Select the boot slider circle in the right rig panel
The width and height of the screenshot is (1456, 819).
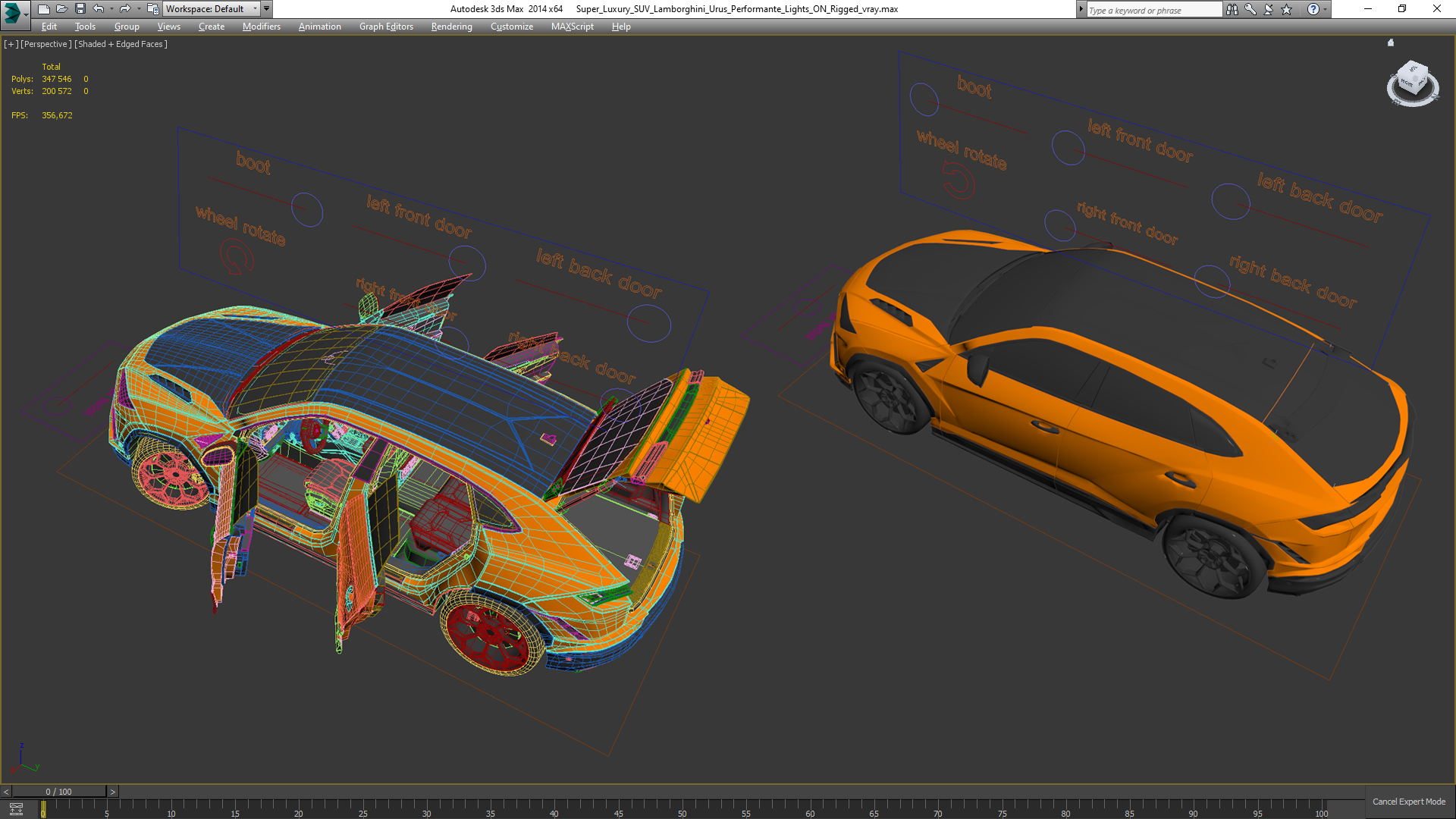point(924,99)
